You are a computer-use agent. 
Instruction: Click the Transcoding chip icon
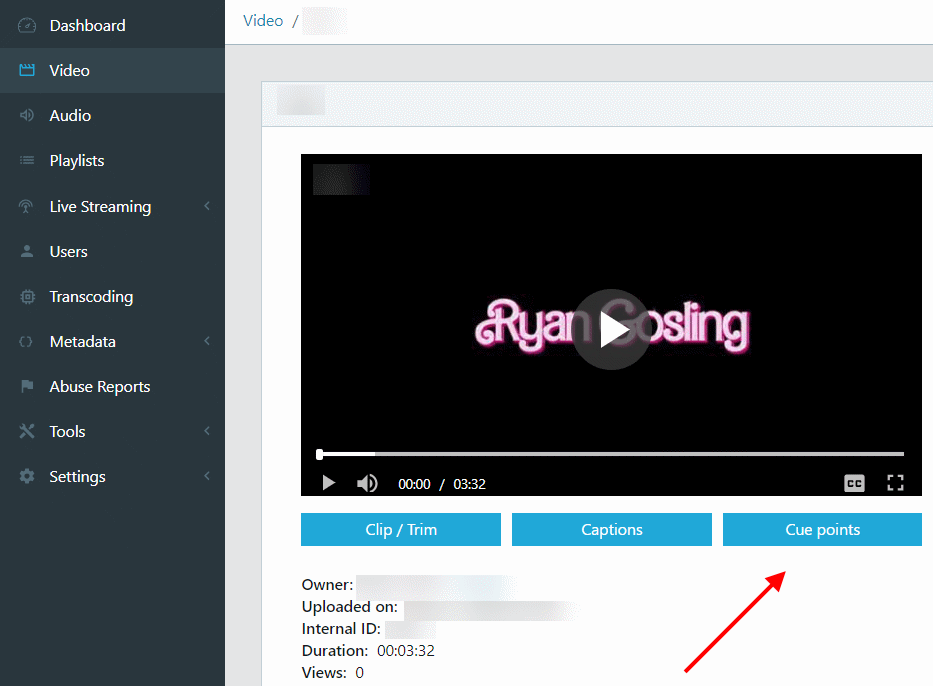pyautogui.click(x=27, y=296)
